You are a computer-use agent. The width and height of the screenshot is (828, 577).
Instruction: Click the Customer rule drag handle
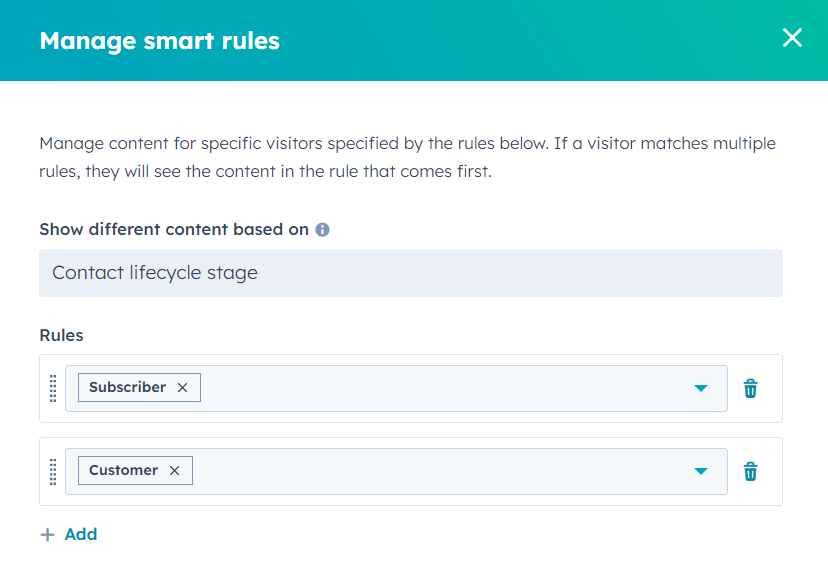coord(52,471)
